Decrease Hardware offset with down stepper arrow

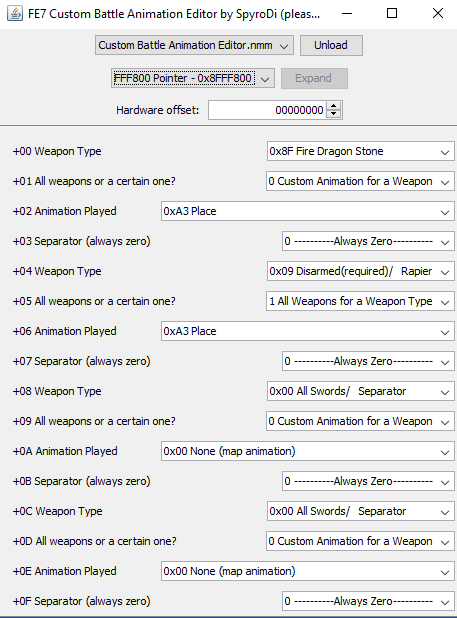click(334, 114)
